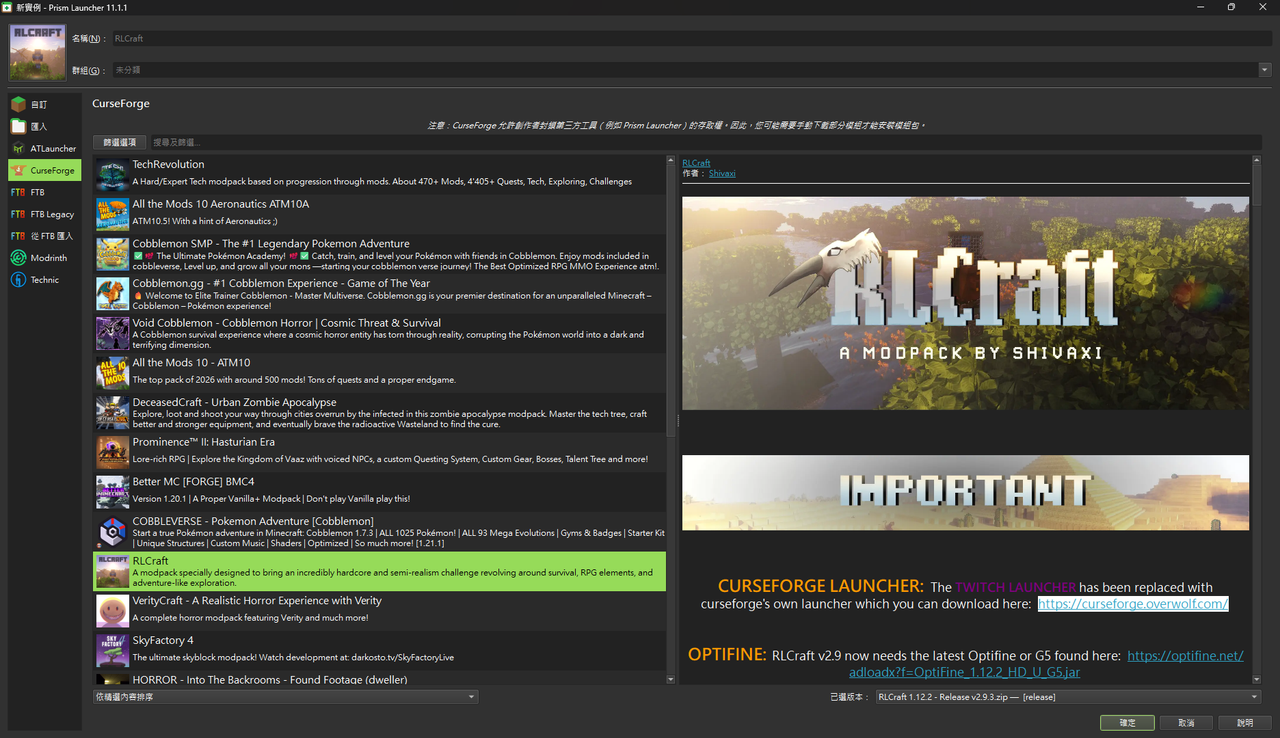Open the optifine.net download link
1280x738 pixels.
coord(1045,664)
